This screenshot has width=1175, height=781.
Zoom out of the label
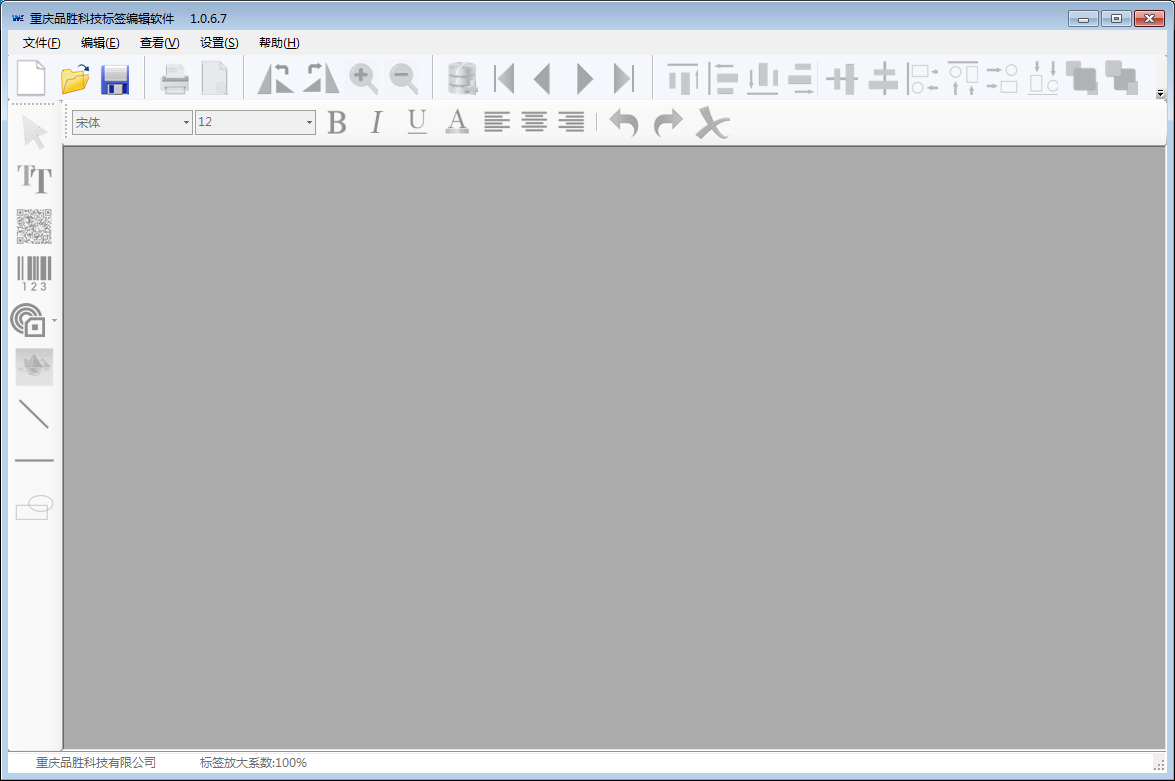click(x=404, y=79)
